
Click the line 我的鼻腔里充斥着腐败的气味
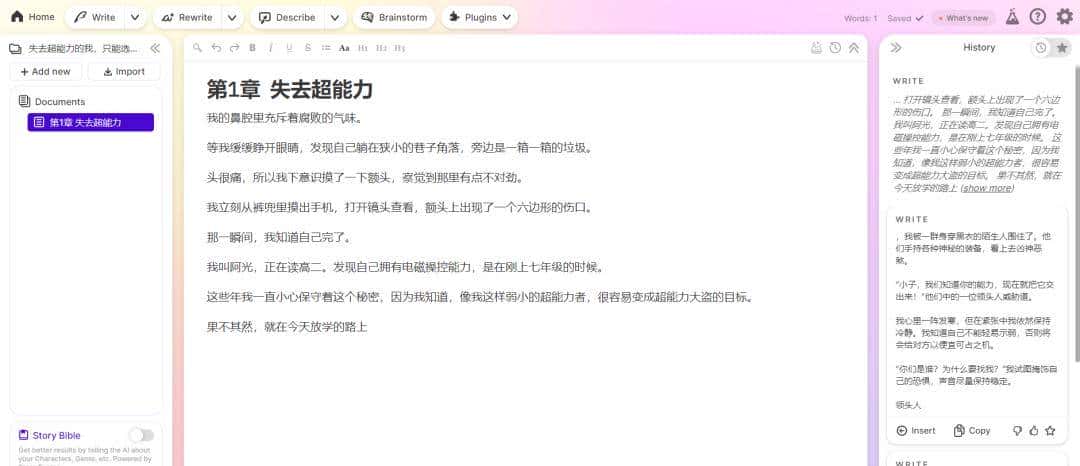(x=284, y=118)
